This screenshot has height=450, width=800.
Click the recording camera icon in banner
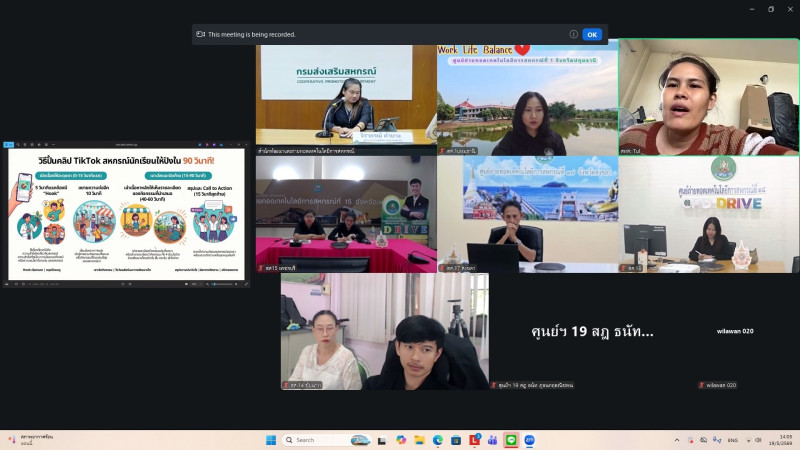[201, 34]
